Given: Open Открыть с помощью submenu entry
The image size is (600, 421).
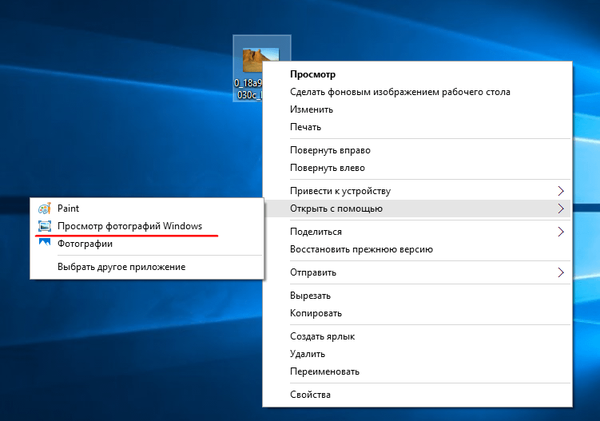Looking at the screenshot, I should tap(418, 208).
